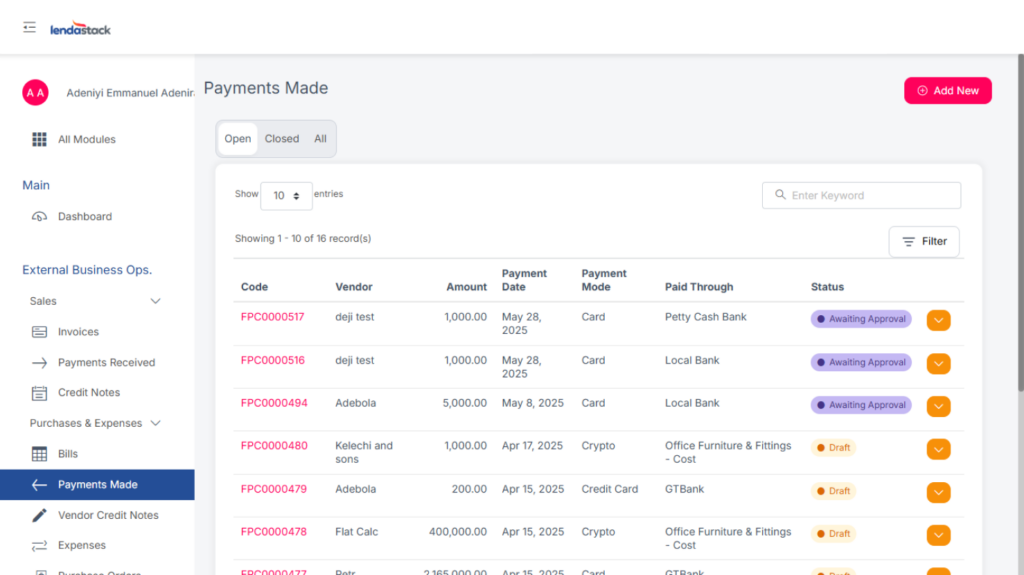Screen dimensions: 1024x575
Task: Click the Payments Received arrow icon
Action: click(x=39, y=363)
